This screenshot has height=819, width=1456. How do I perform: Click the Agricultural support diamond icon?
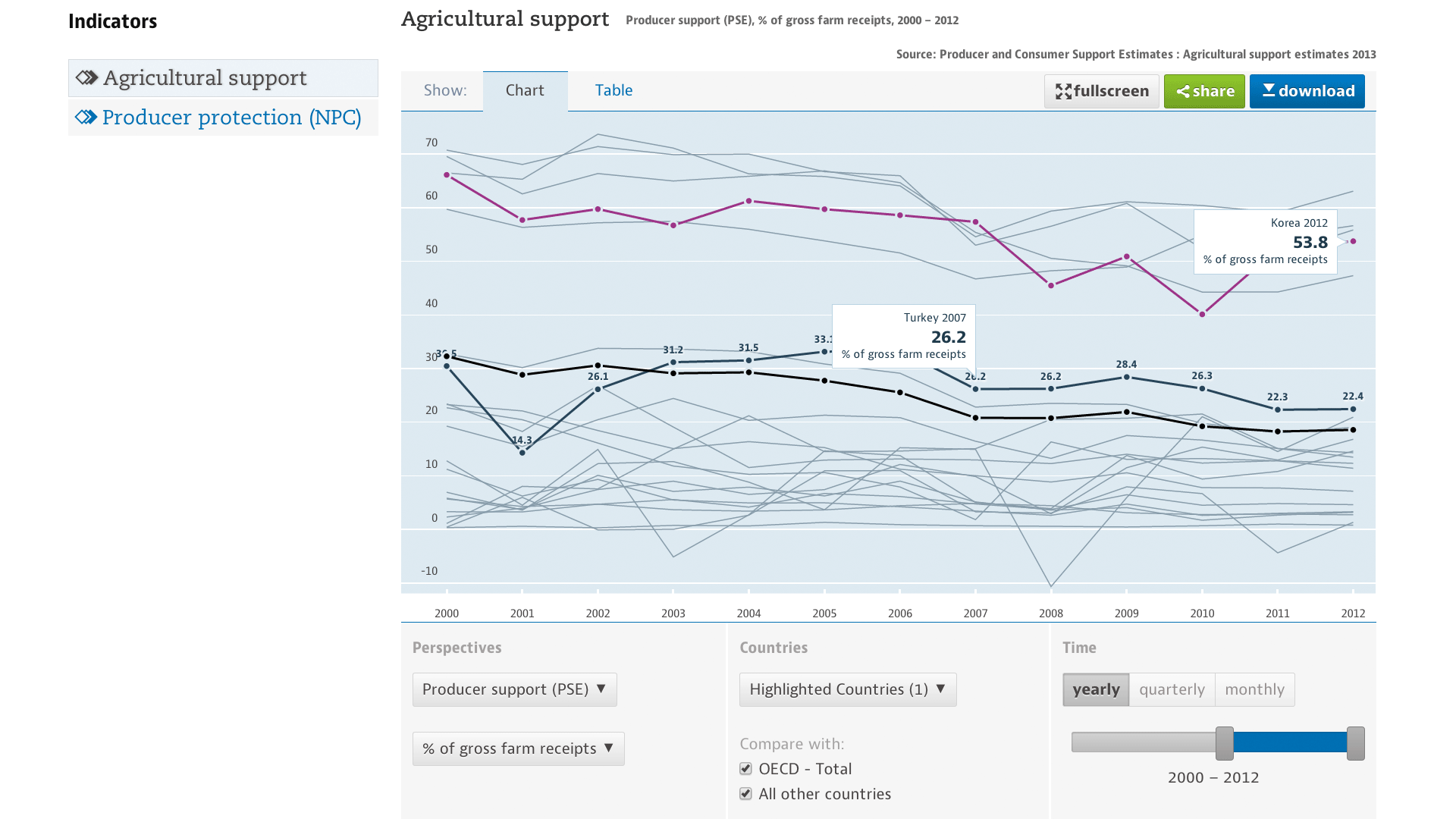(86, 77)
